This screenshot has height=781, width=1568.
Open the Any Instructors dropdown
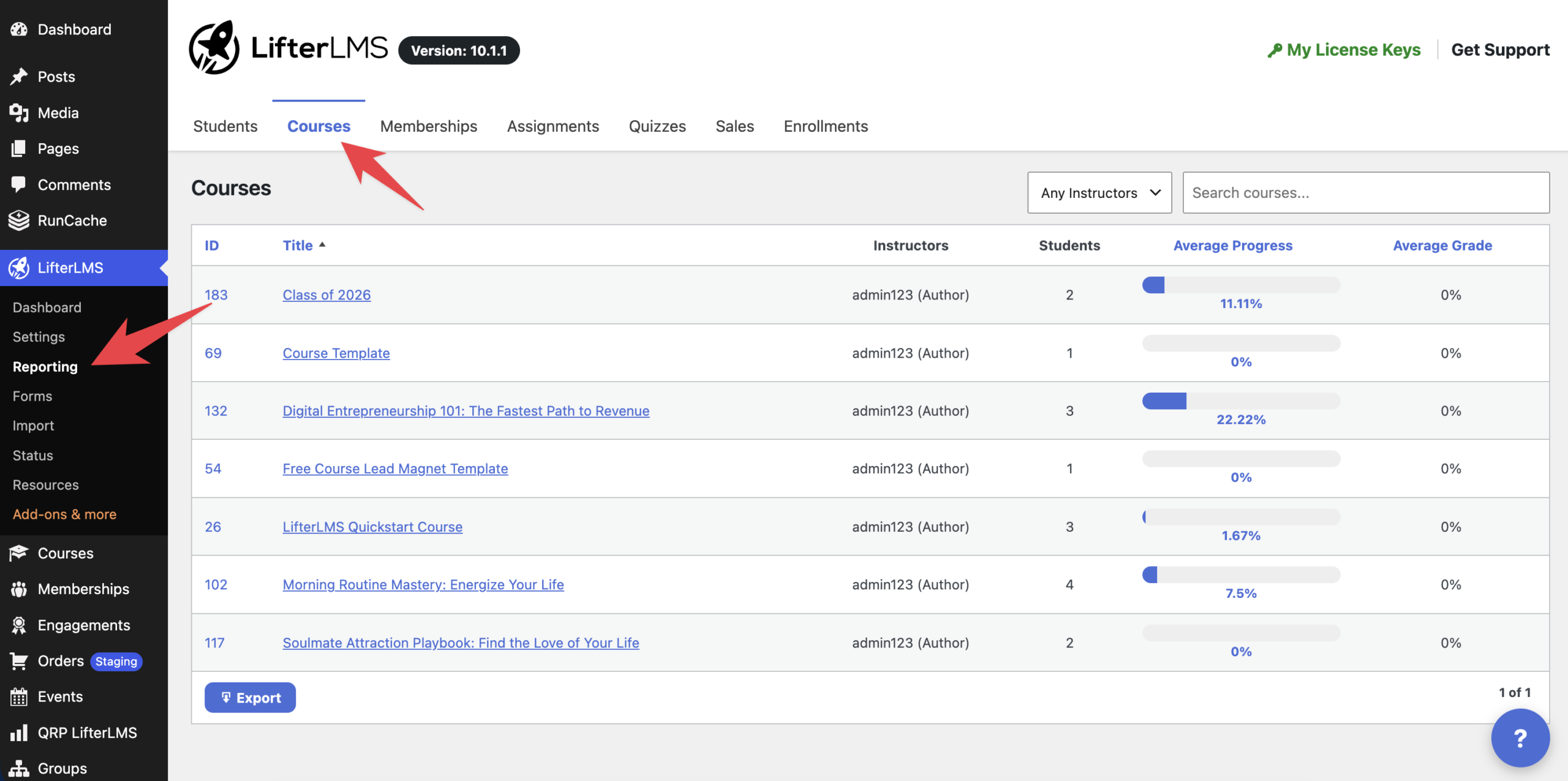[x=1099, y=193]
